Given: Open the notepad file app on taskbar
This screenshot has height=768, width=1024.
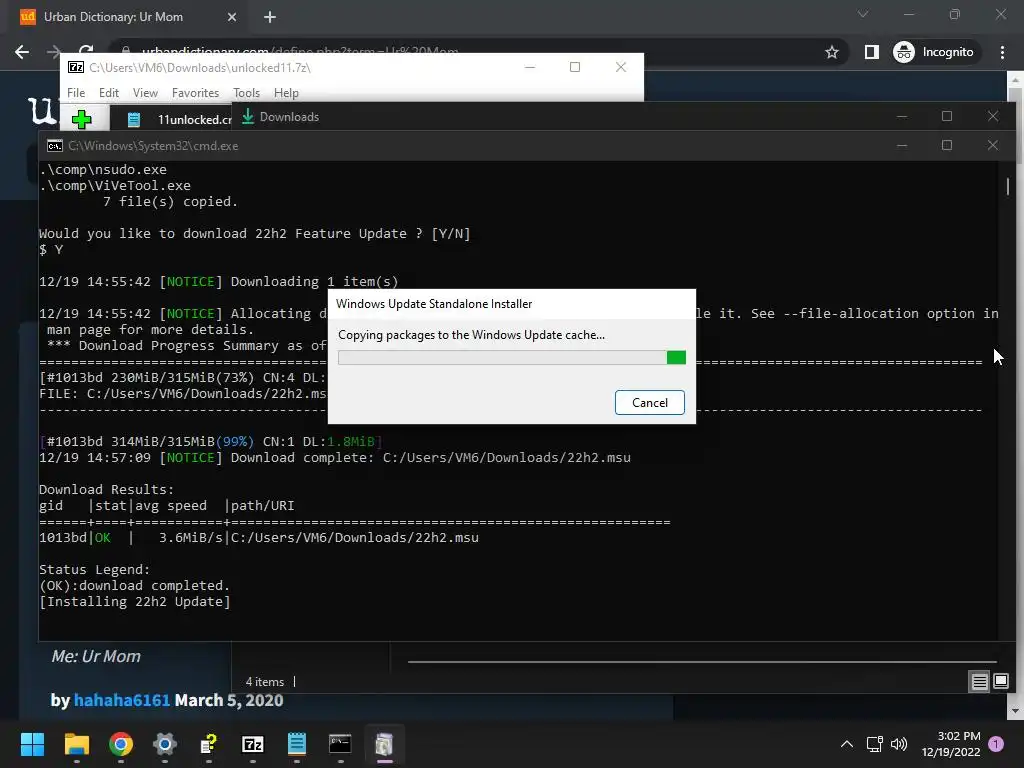Looking at the screenshot, I should (x=296, y=744).
